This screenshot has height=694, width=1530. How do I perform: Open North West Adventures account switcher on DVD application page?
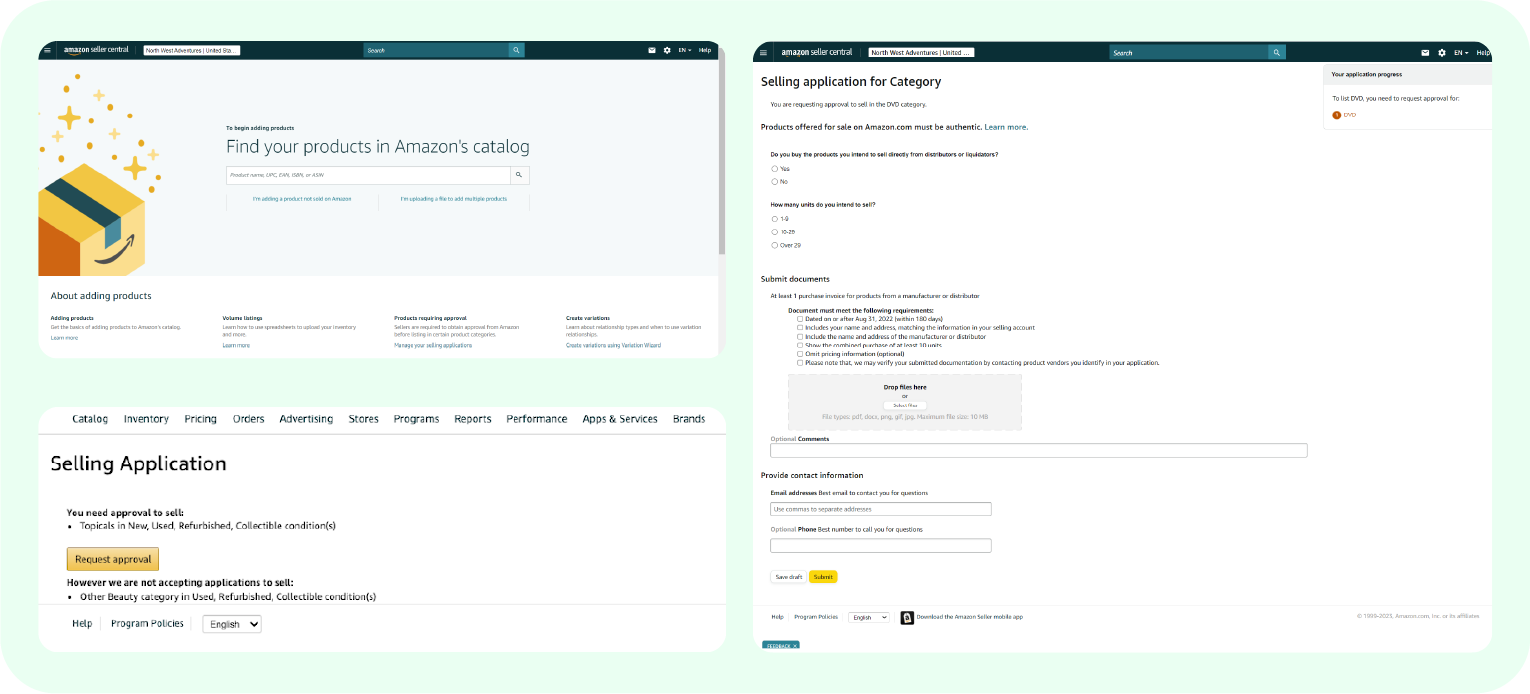[x=921, y=52]
